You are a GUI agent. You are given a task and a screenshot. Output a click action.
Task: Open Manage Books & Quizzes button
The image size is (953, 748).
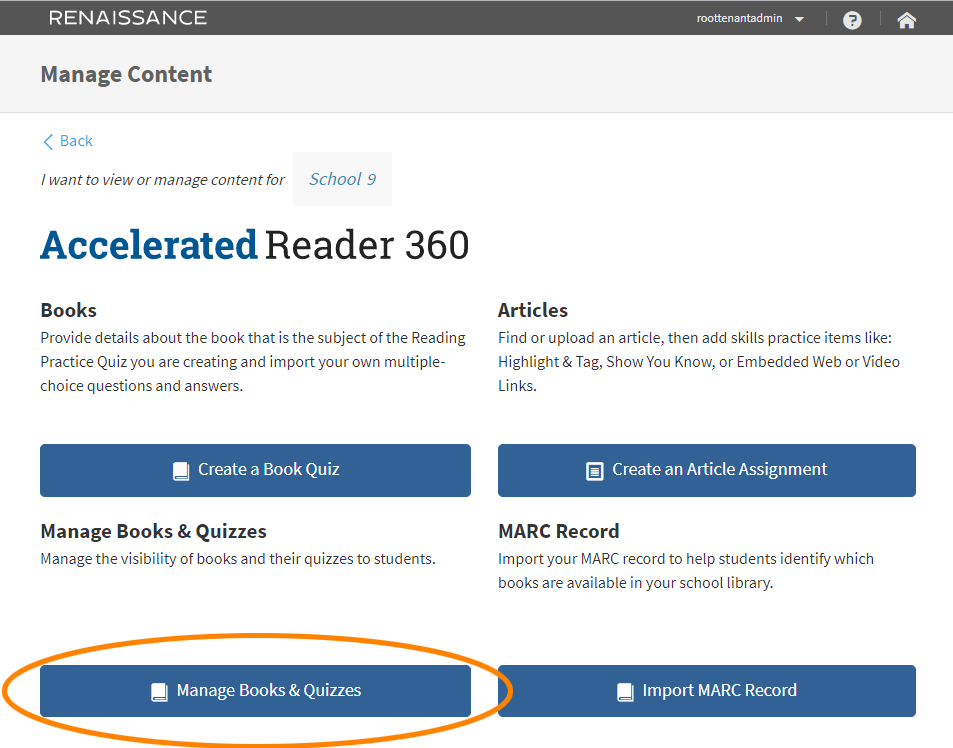click(255, 691)
